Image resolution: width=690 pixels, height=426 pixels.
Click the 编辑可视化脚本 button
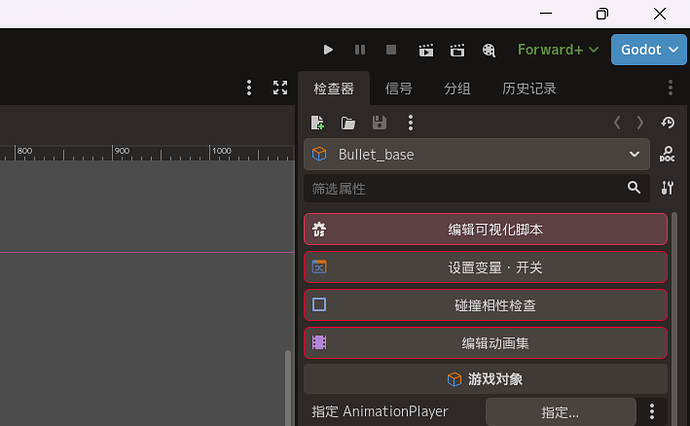pos(485,229)
